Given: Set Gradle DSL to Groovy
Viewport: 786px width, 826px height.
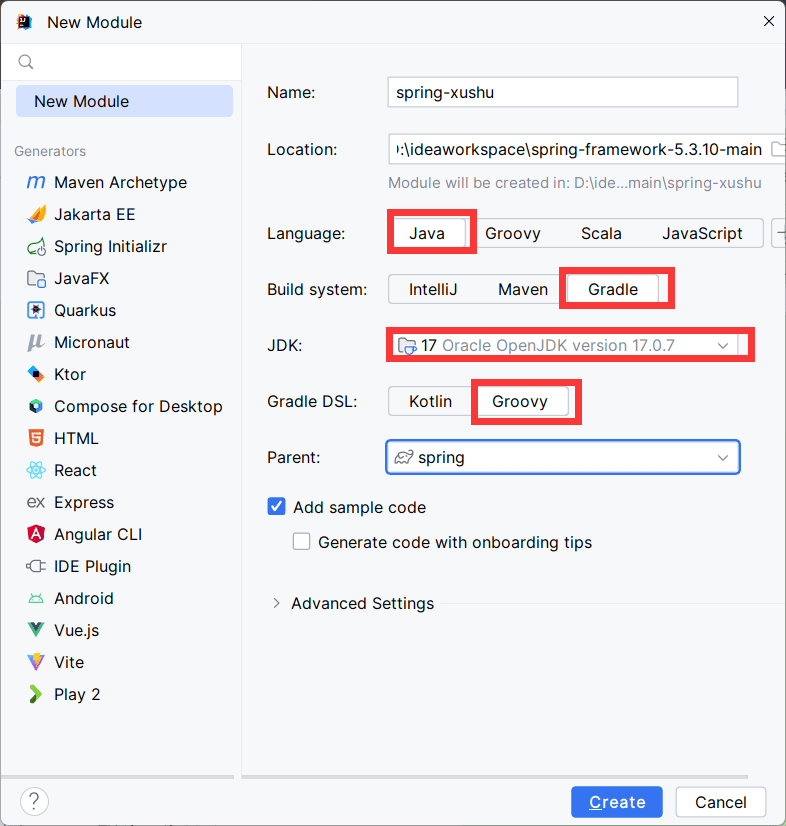Looking at the screenshot, I should coord(519,401).
